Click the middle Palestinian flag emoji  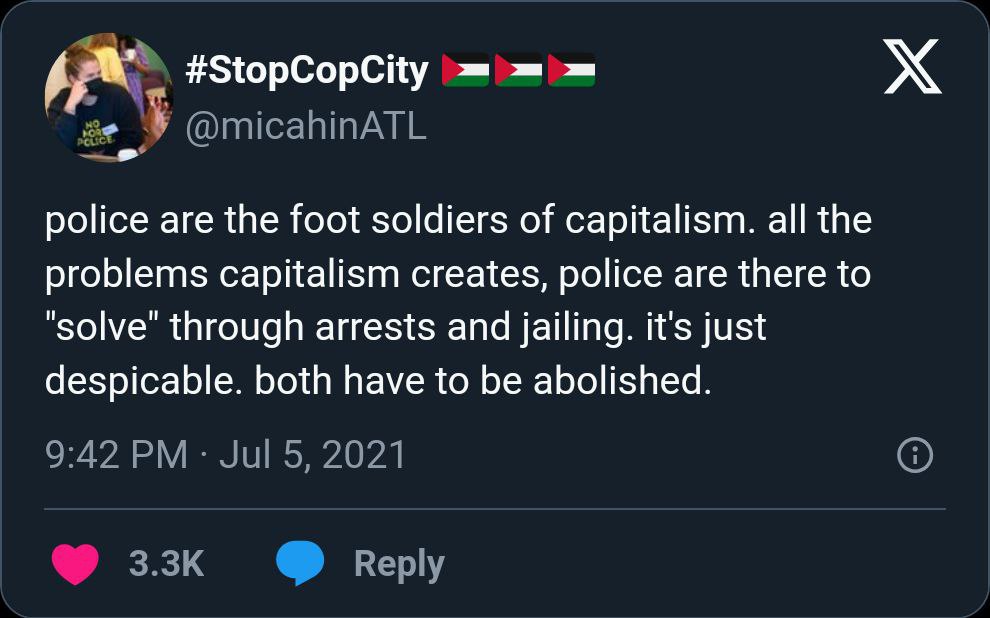pos(518,71)
